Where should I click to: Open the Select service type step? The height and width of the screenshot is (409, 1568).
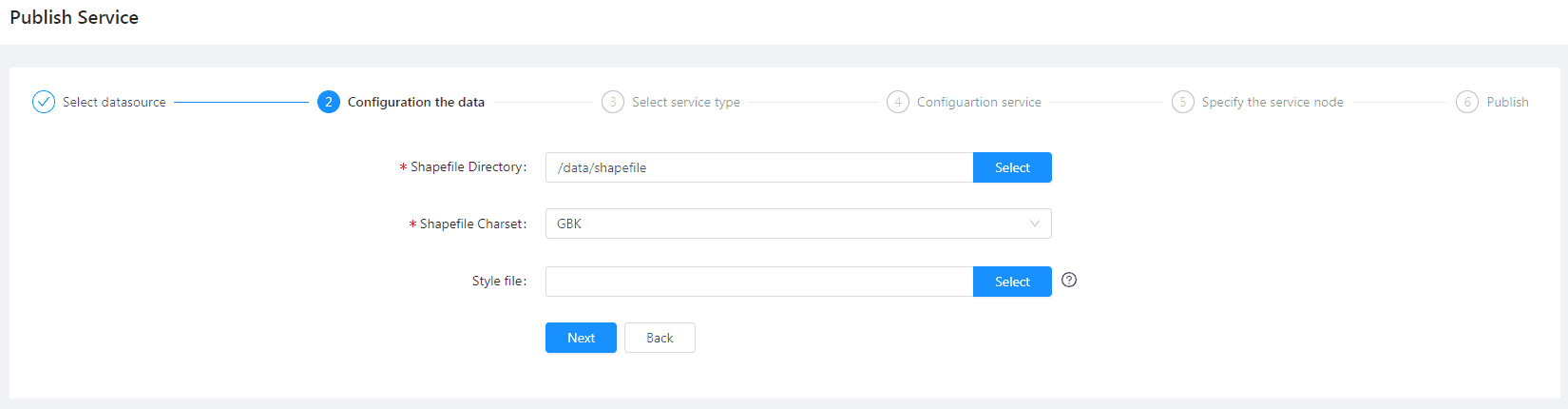(686, 102)
